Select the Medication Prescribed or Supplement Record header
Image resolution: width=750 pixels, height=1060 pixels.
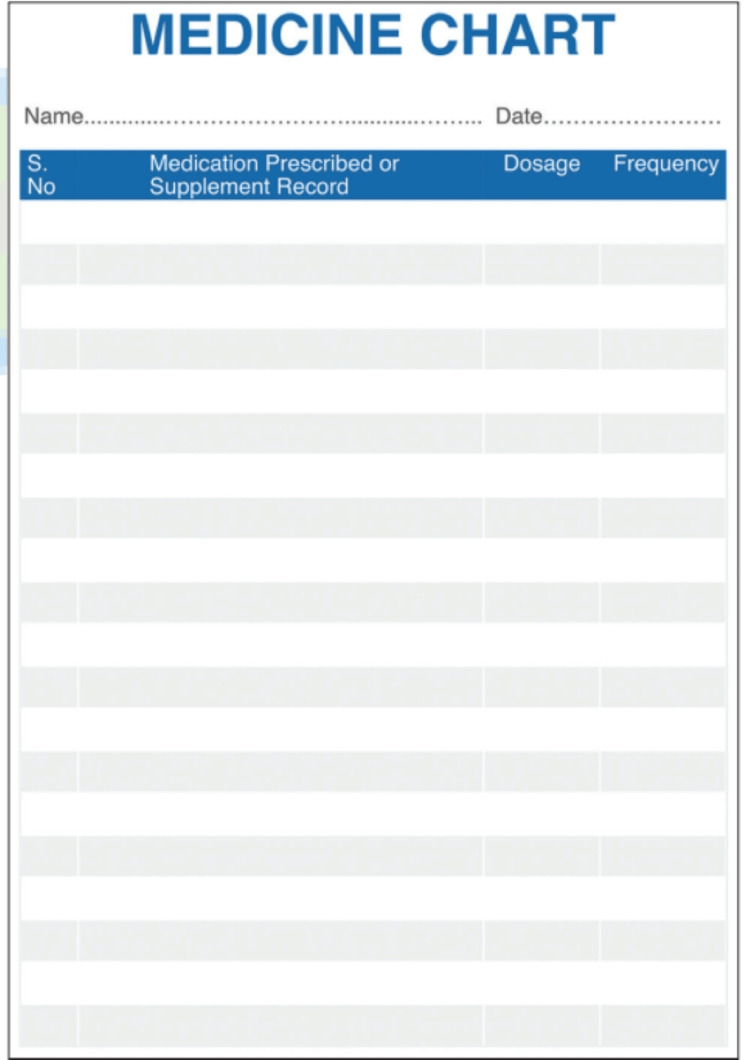pyautogui.click(x=274, y=175)
